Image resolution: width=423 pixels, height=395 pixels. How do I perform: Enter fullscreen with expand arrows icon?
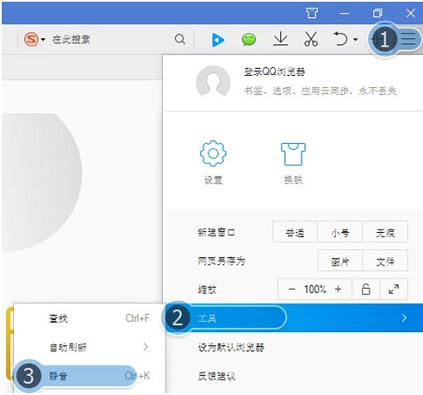tap(394, 289)
